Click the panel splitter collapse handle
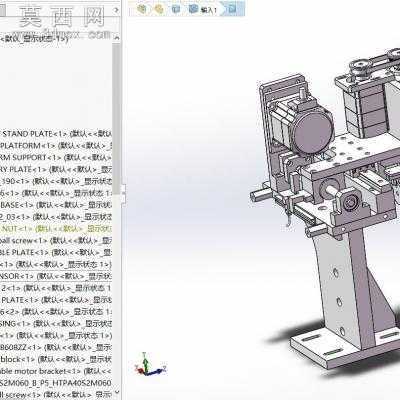This screenshot has width=400, height=400. [x=123, y=194]
